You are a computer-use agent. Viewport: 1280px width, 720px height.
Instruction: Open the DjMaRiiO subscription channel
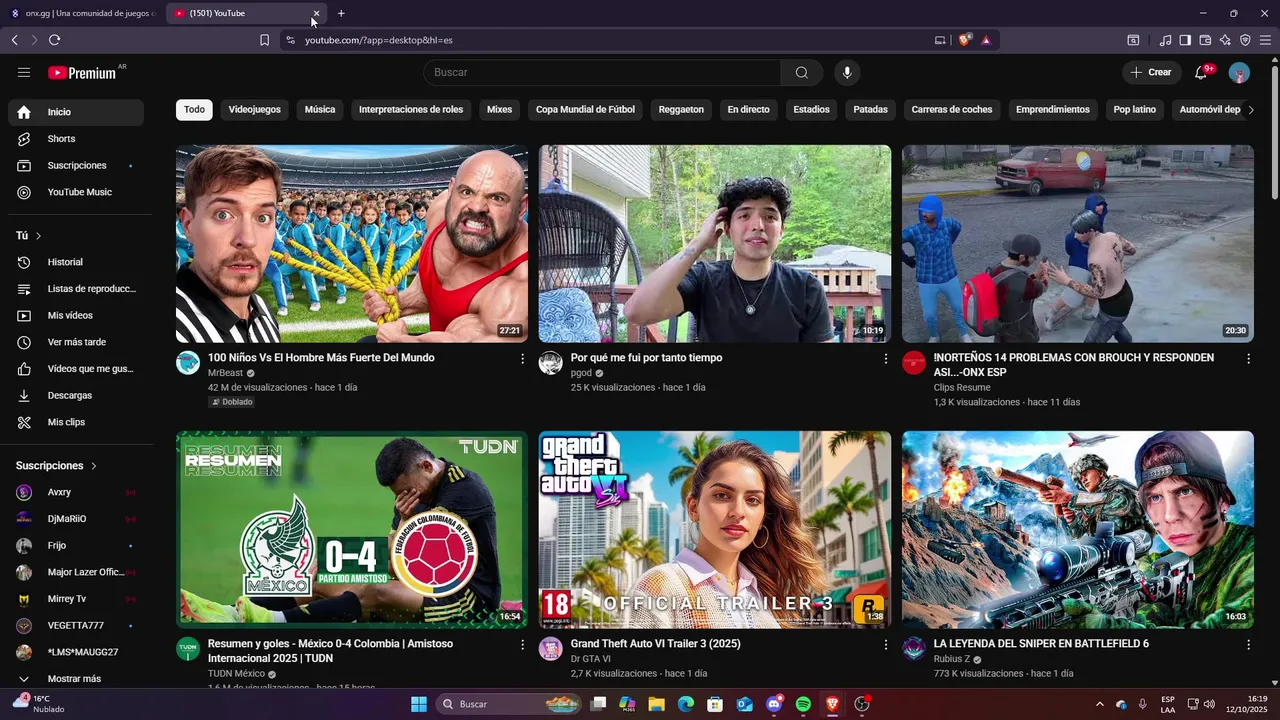[76, 519]
